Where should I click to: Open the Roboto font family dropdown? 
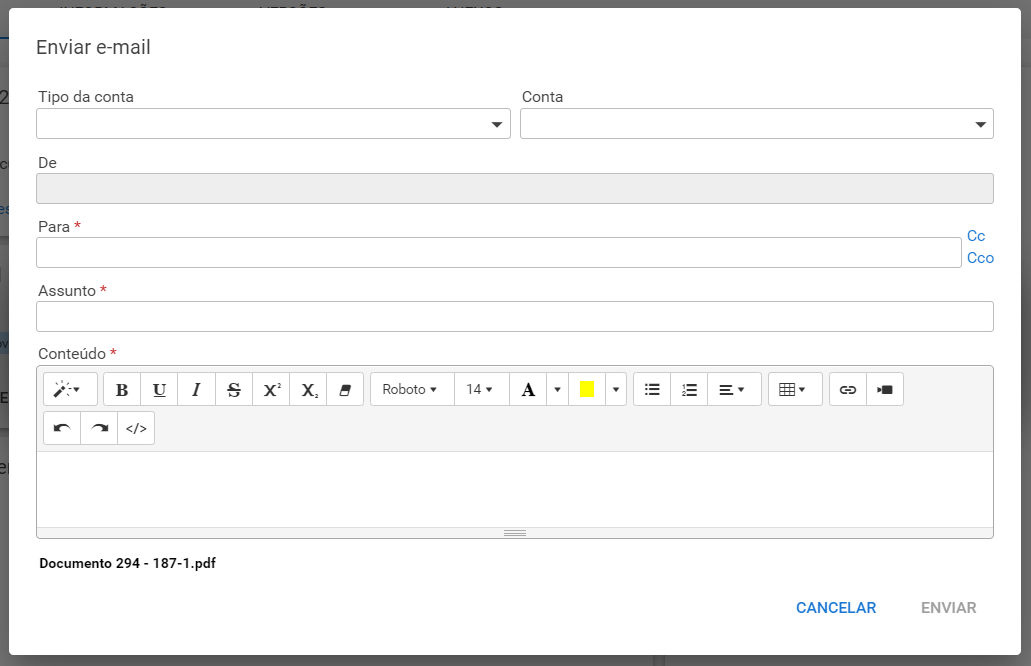pyautogui.click(x=412, y=389)
